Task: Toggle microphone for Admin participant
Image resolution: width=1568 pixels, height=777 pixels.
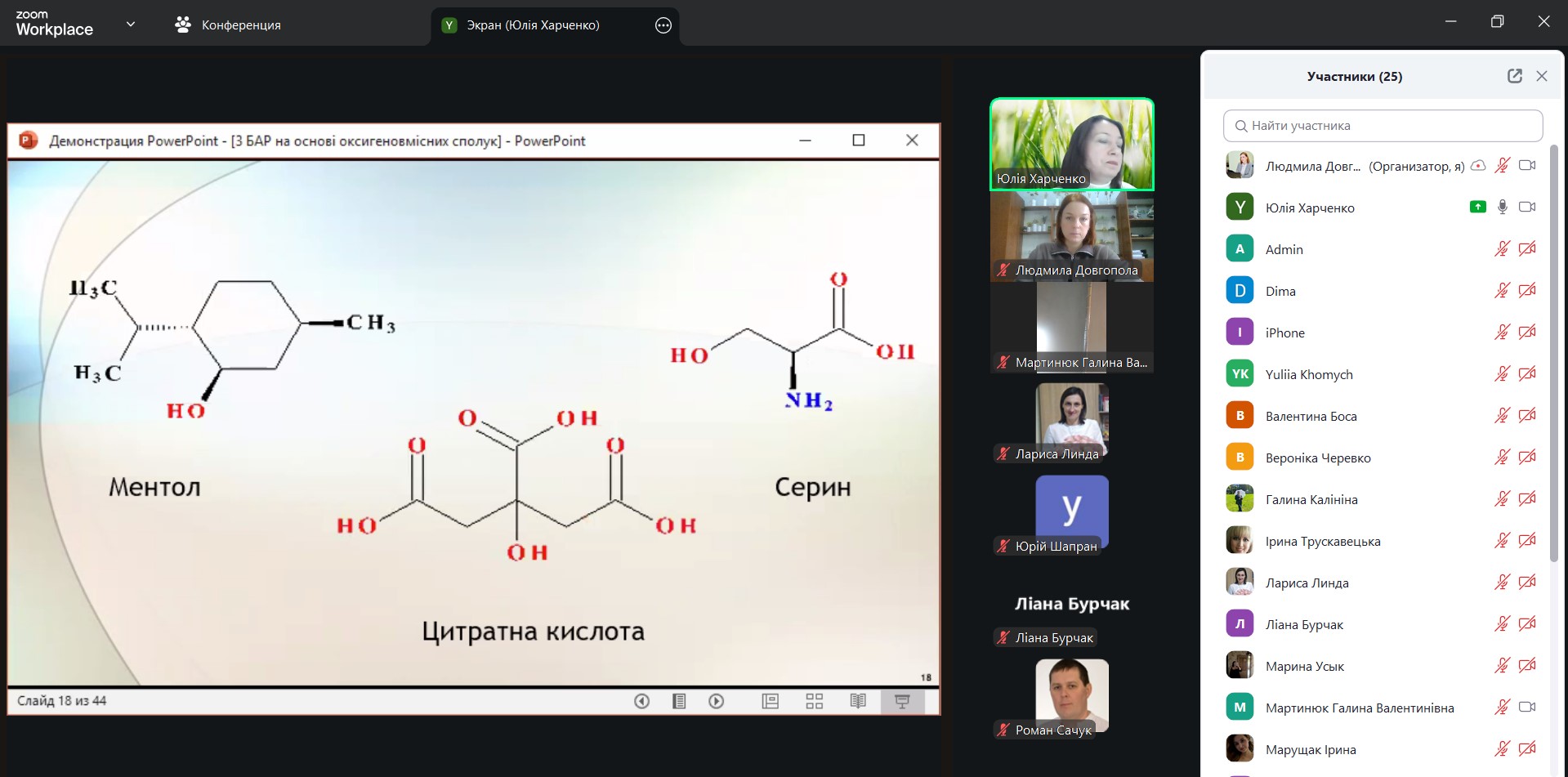Action: (x=1502, y=249)
